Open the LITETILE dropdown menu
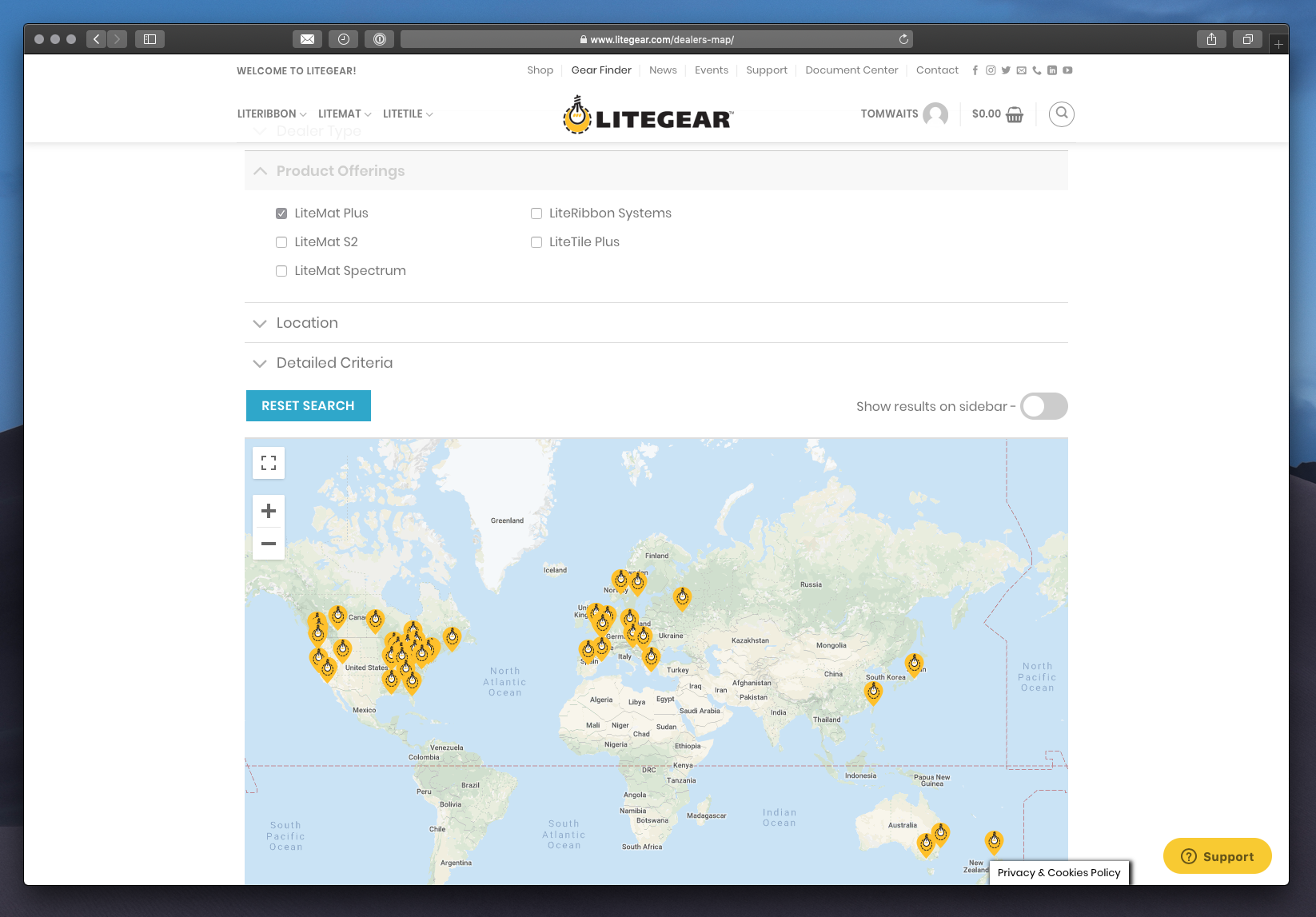 pos(408,114)
